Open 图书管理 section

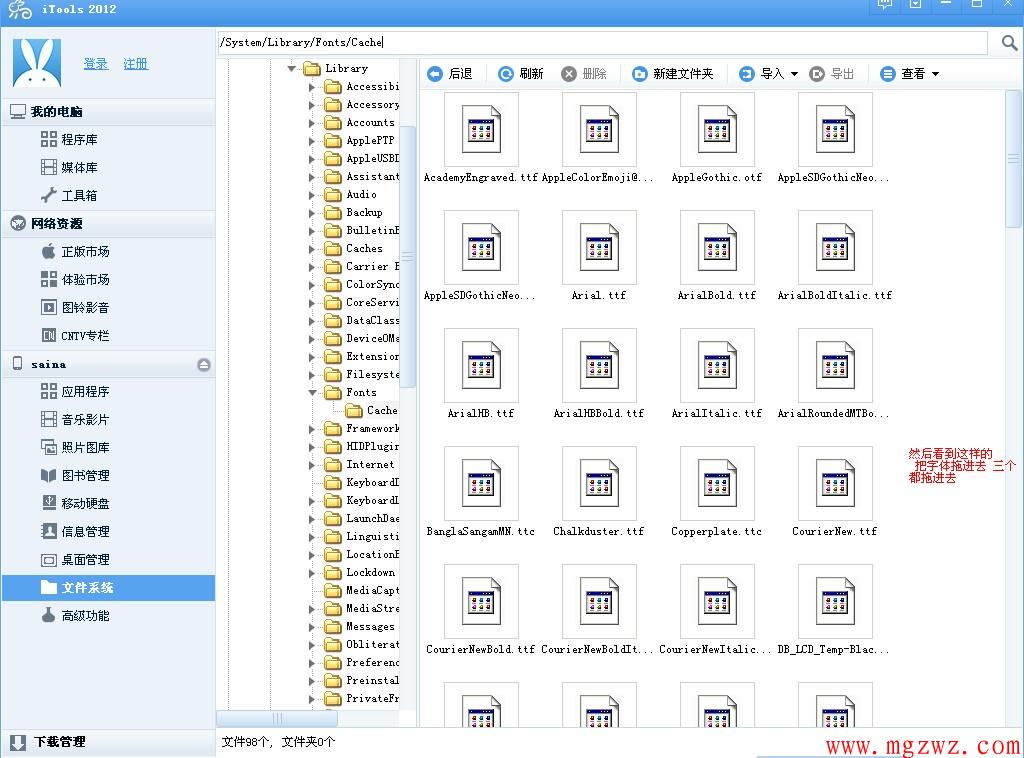(75, 475)
